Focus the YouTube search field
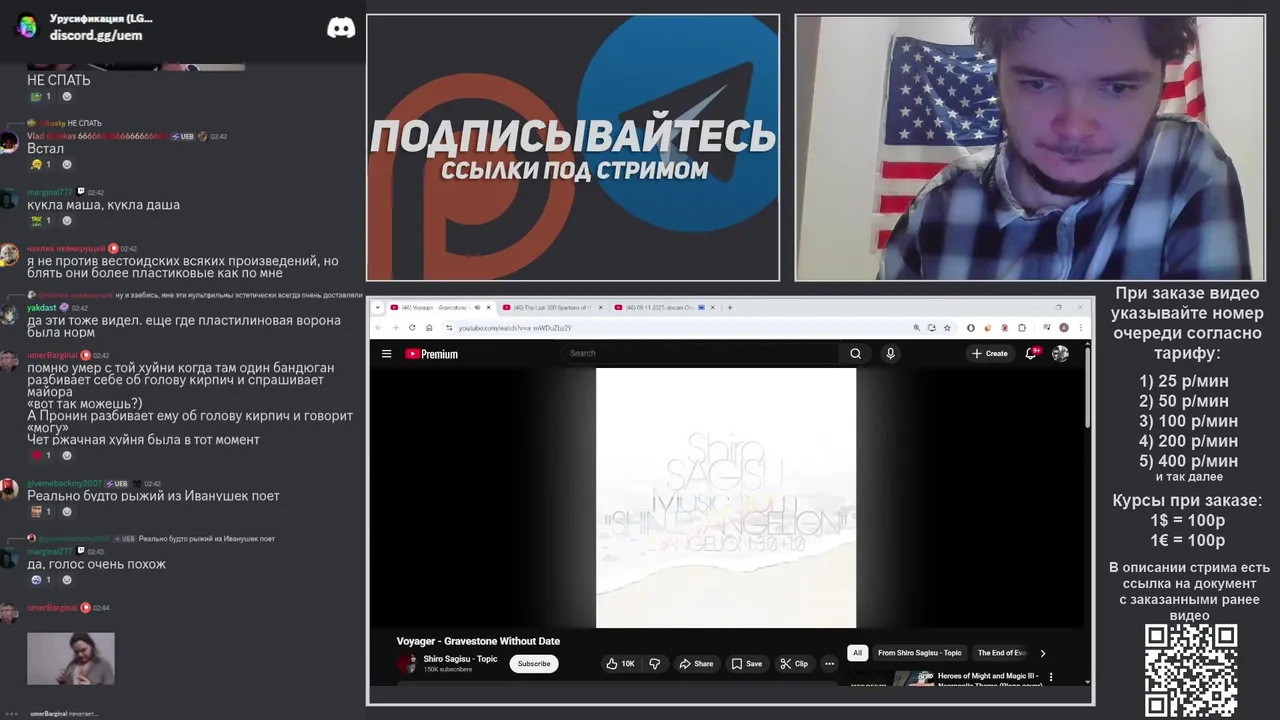The image size is (1280, 720). pos(701,353)
